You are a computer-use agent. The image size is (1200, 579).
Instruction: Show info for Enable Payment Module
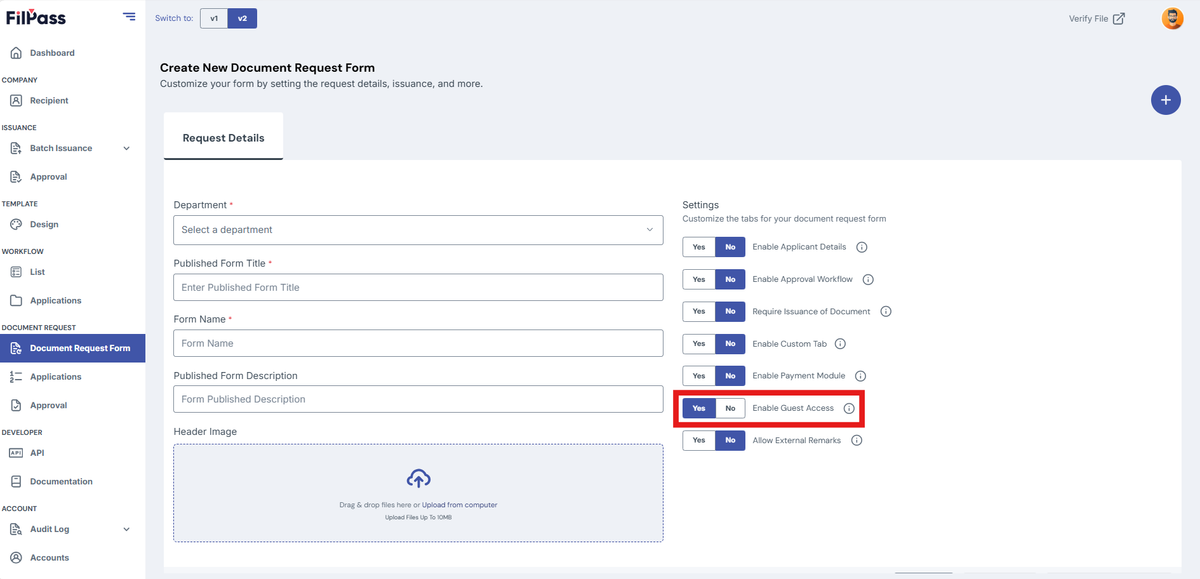click(858, 376)
